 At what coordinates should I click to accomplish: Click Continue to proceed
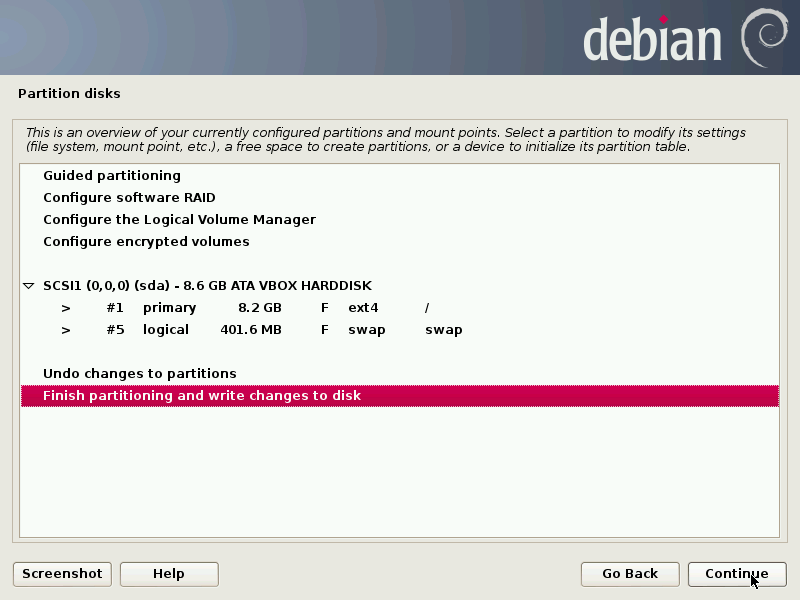tap(737, 574)
